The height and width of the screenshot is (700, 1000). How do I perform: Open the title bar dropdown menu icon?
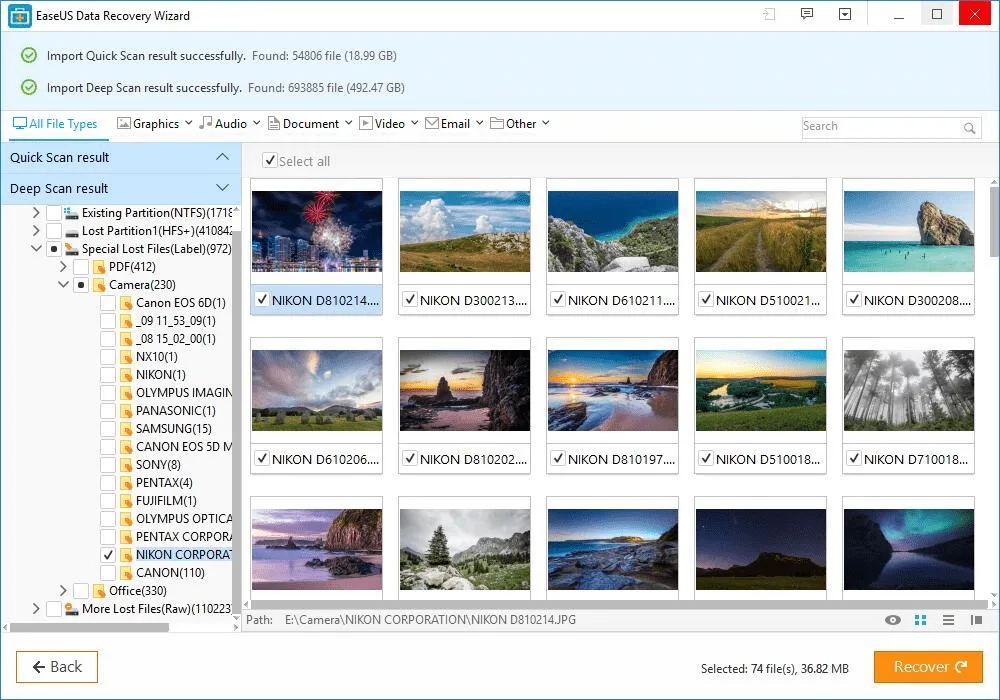tap(845, 15)
